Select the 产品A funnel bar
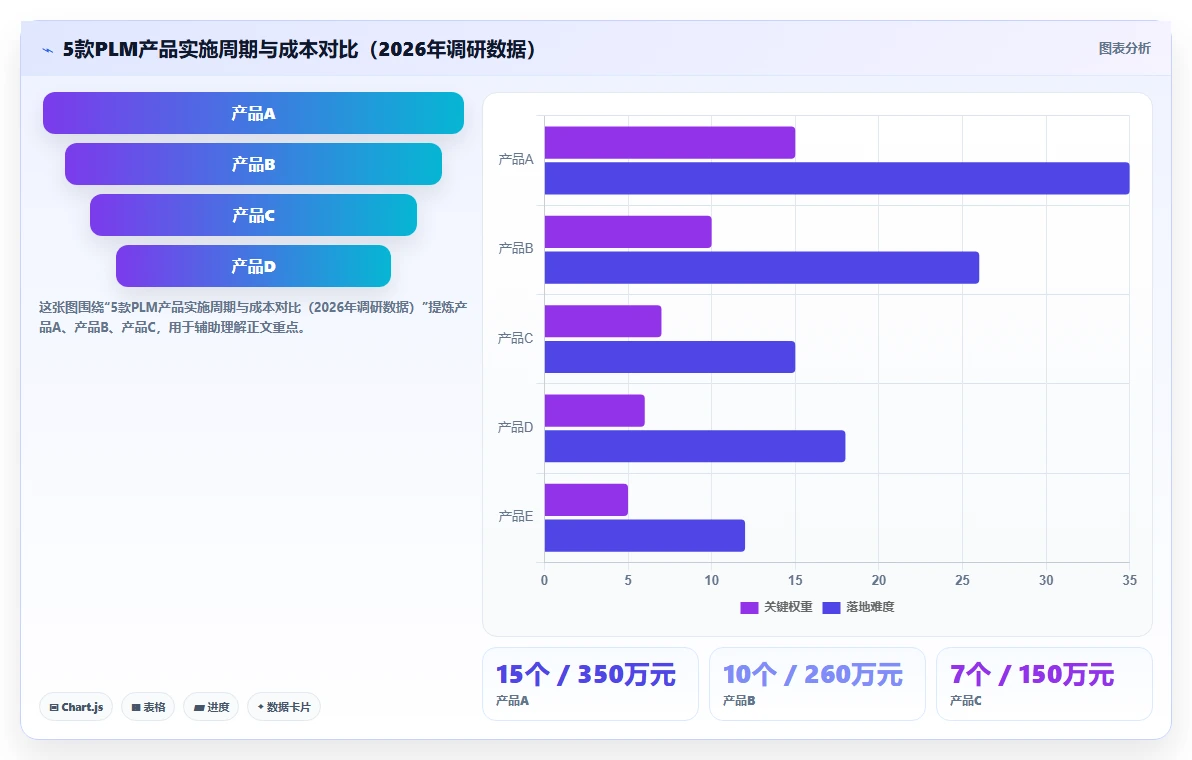 (x=253, y=113)
